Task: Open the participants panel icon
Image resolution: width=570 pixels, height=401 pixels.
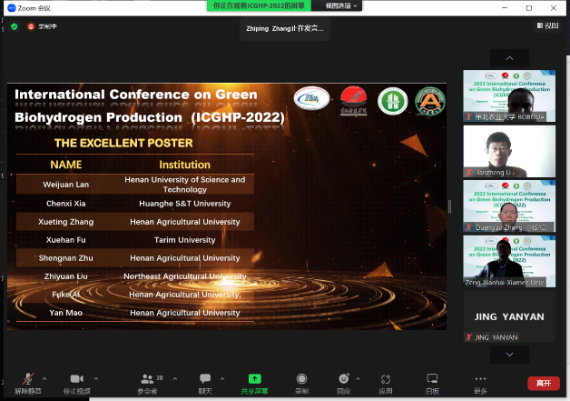Action: click(147, 379)
